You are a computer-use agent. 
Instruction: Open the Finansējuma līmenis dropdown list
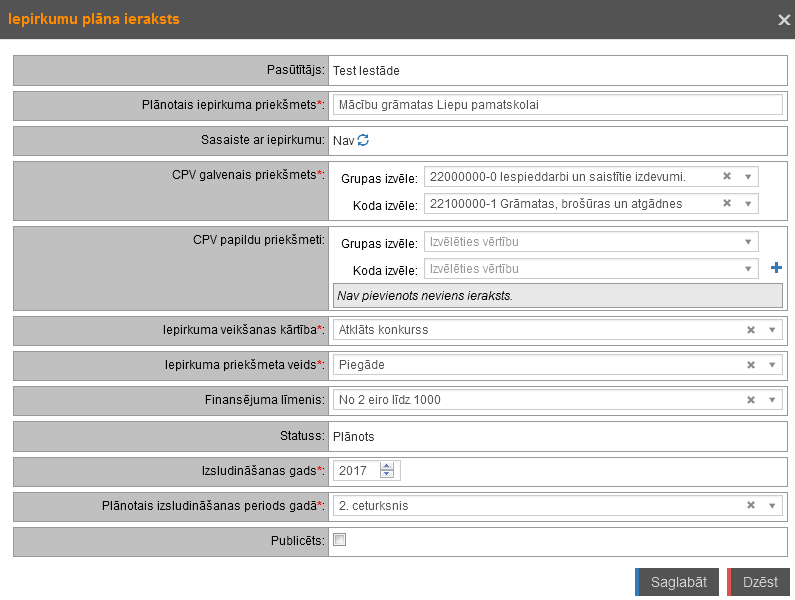click(x=771, y=400)
